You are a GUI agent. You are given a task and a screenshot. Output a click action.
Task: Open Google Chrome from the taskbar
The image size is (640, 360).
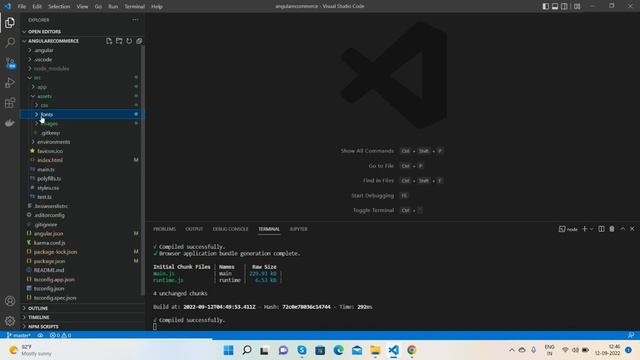411,350
